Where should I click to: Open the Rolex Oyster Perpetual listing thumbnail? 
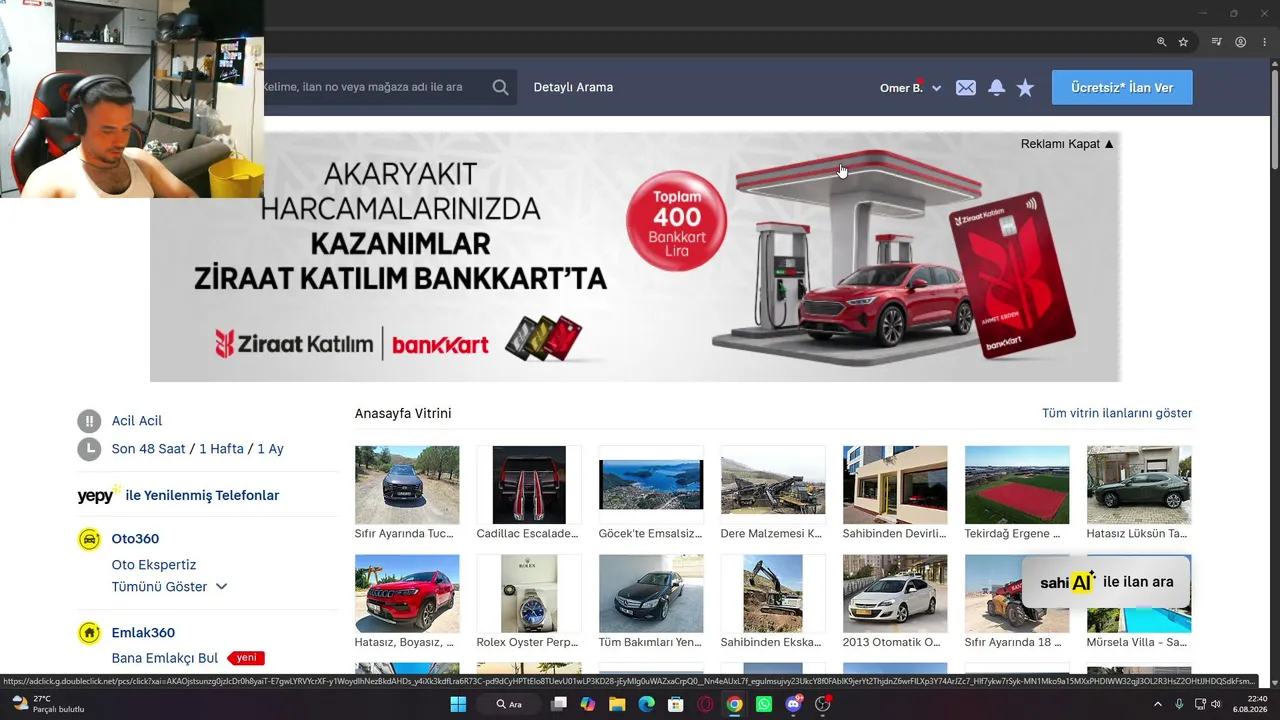[529, 594]
